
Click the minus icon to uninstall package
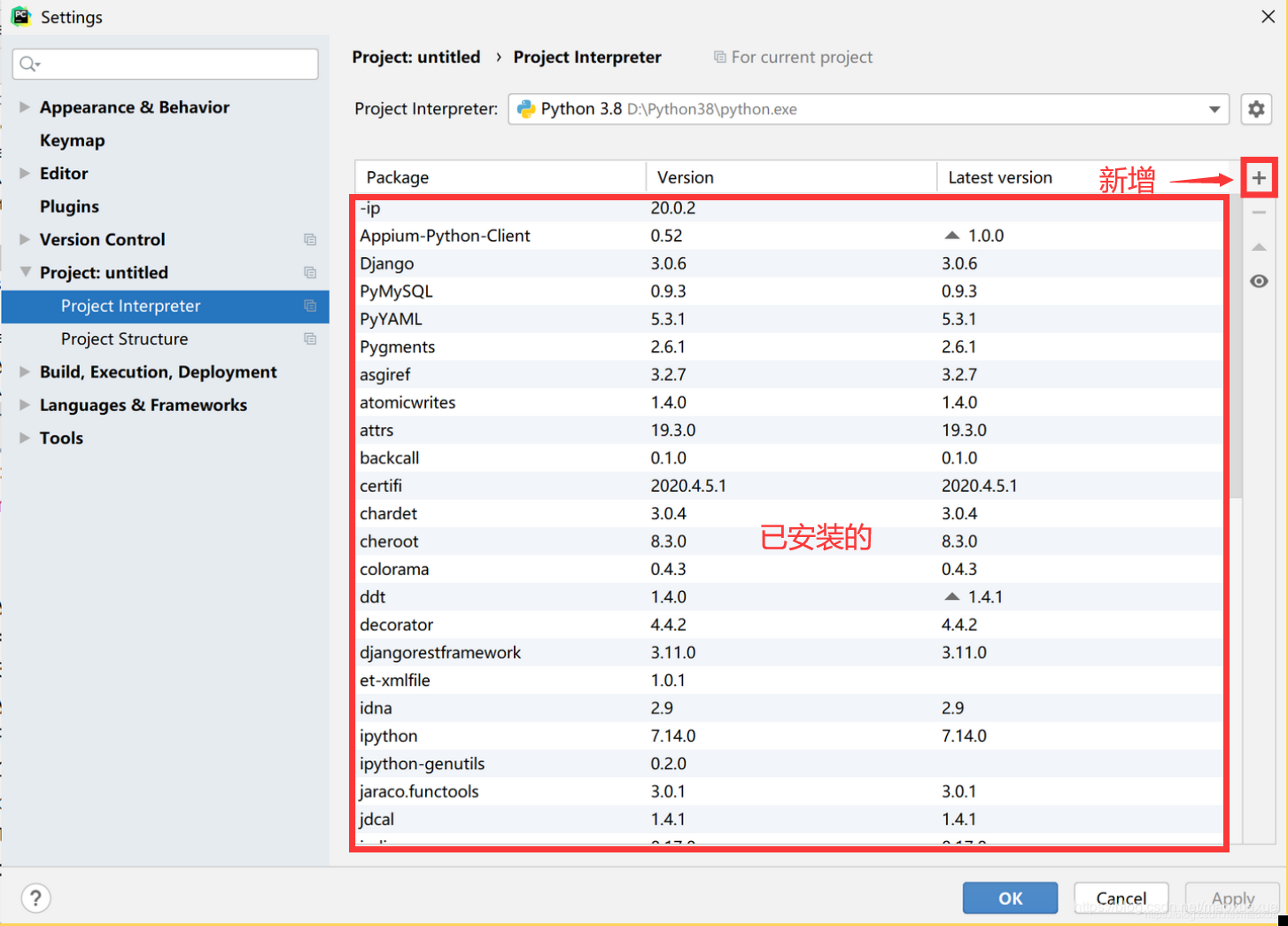(1259, 213)
